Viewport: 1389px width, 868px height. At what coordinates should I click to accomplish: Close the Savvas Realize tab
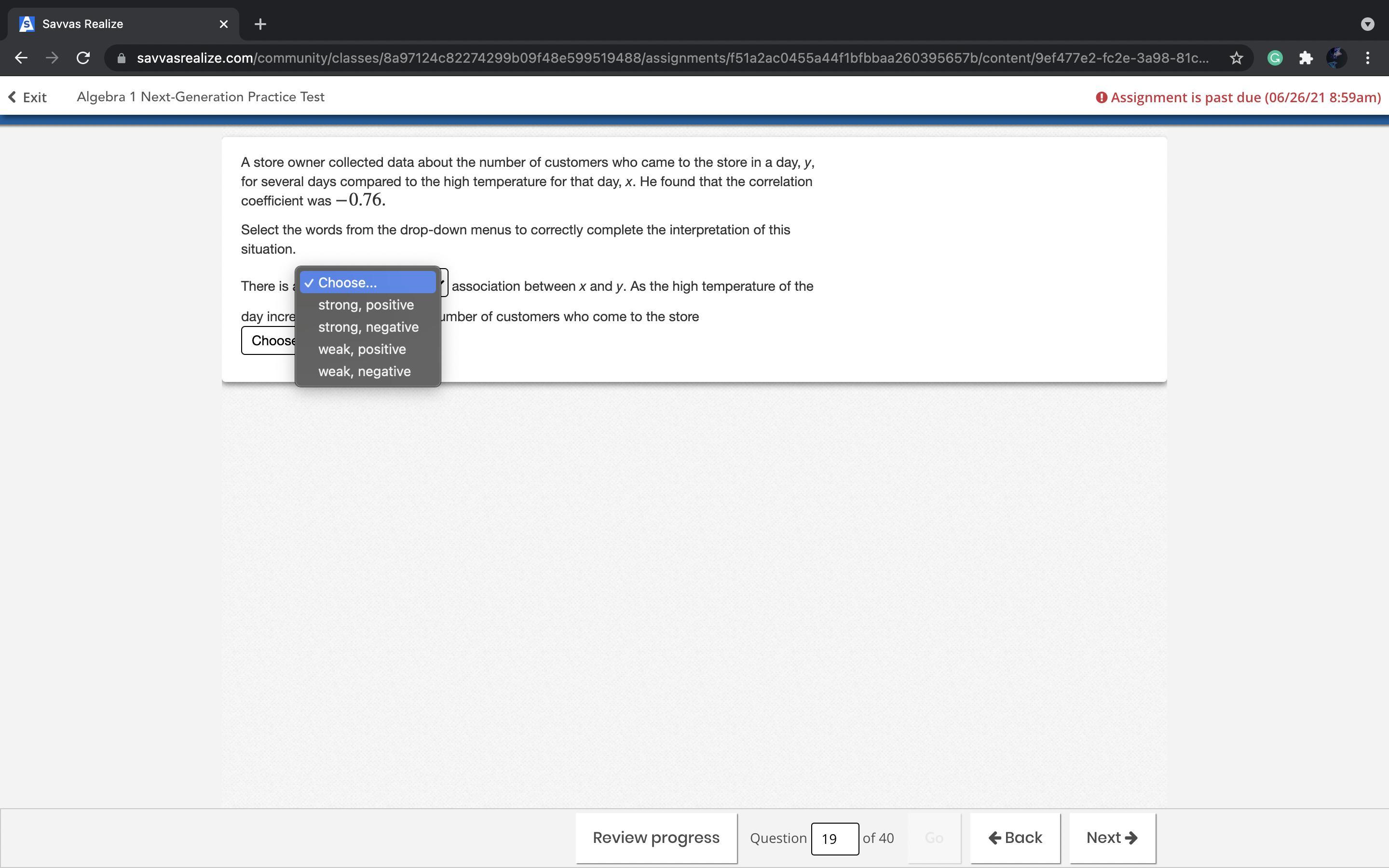[224, 24]
